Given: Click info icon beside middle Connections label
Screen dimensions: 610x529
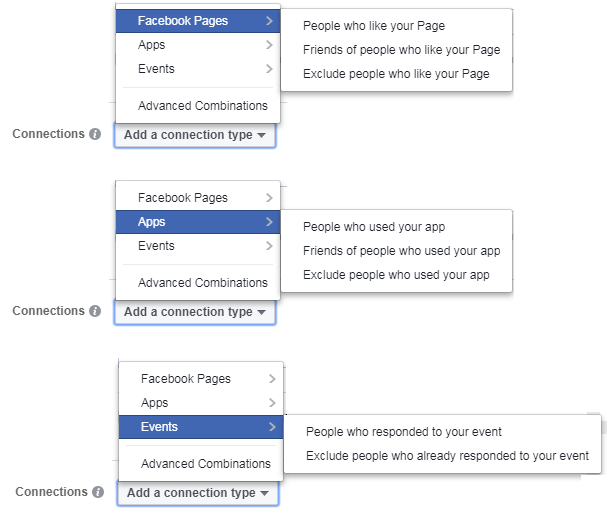Looking at the screenshot, I should tap(95, 311).
